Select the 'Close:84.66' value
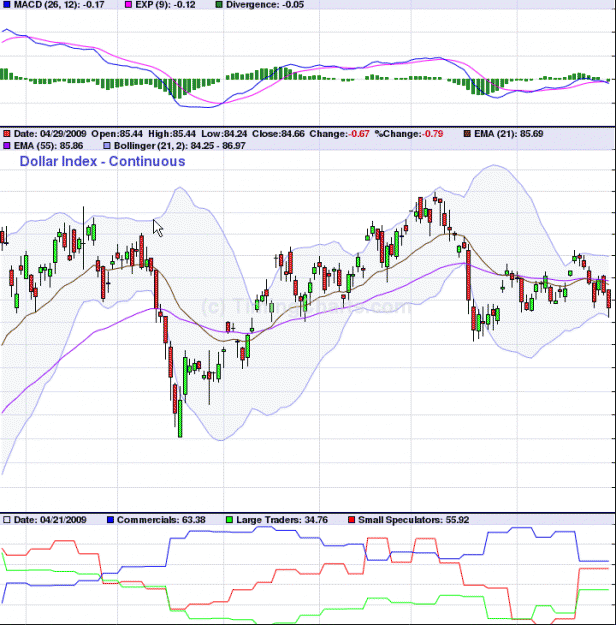This screenshot has width=616, height=625. 278,134
